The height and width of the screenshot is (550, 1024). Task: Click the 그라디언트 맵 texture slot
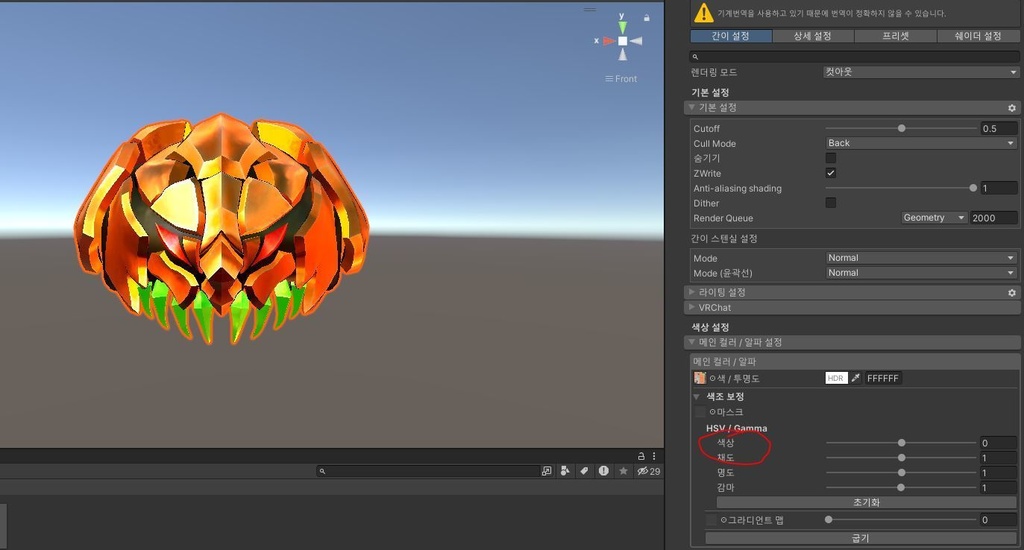point(711,520)
